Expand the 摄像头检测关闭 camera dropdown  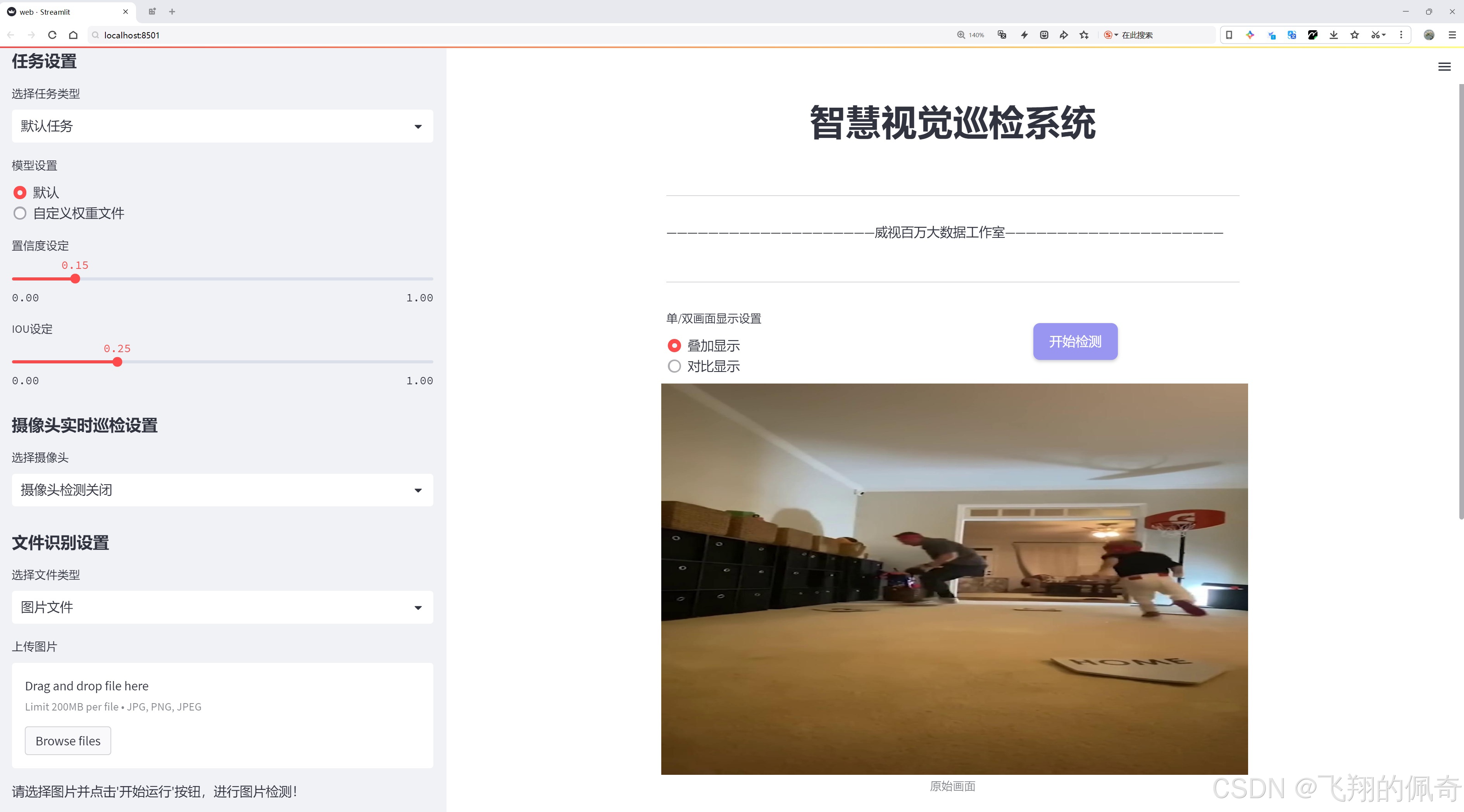[x=222, y=489]
